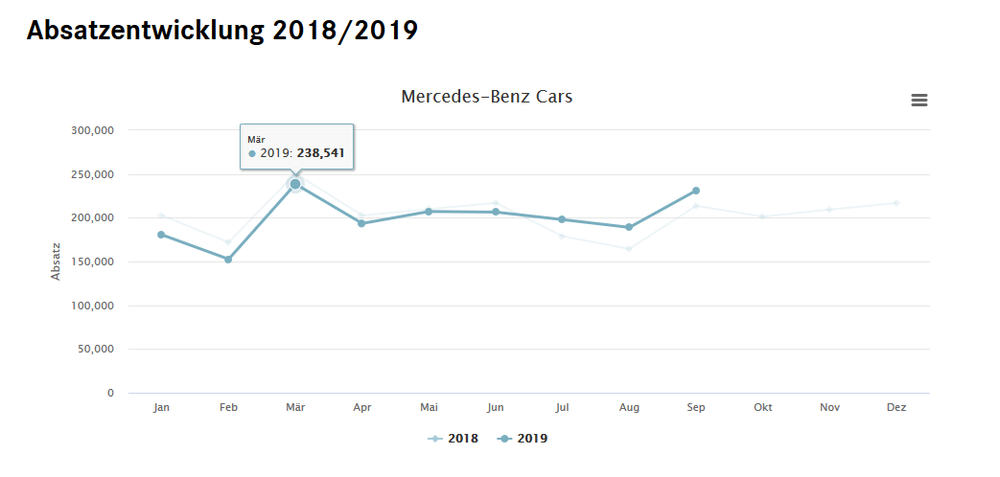Toggle the 2018 series in legend
The height and width of the screenshot is (477, 1000).
pyautogui.click(x=452, y=439)
